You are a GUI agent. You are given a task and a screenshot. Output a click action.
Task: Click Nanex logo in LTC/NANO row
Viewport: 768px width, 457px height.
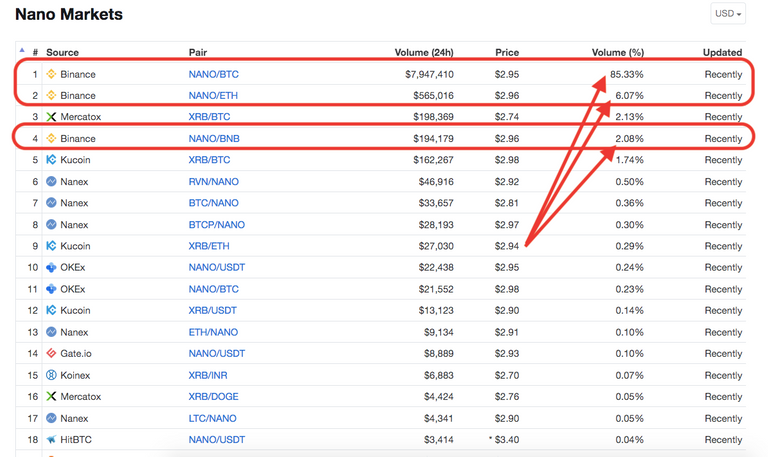(51, 418)
